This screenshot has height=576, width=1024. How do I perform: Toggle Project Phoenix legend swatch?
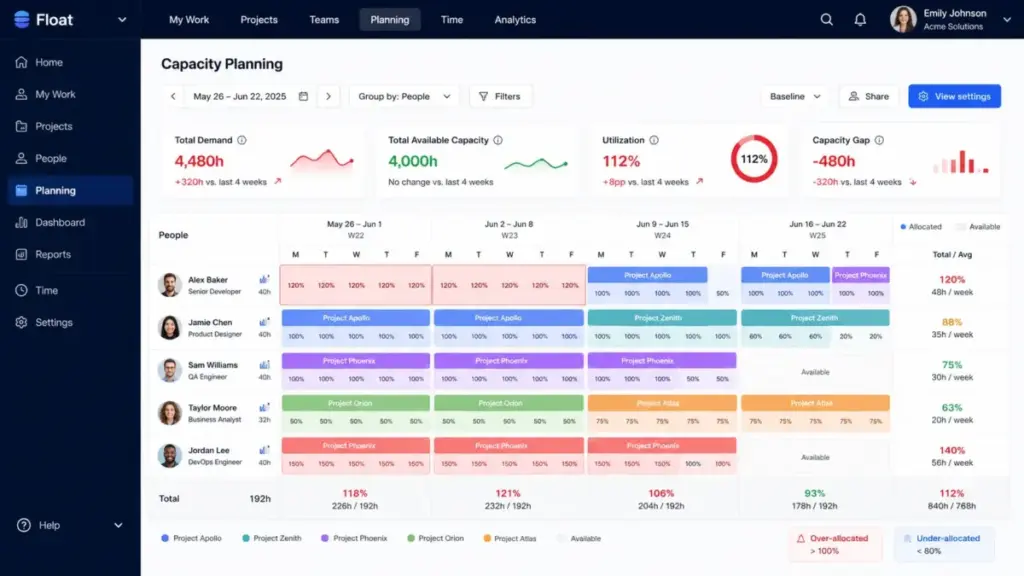[x=325, y=538]
